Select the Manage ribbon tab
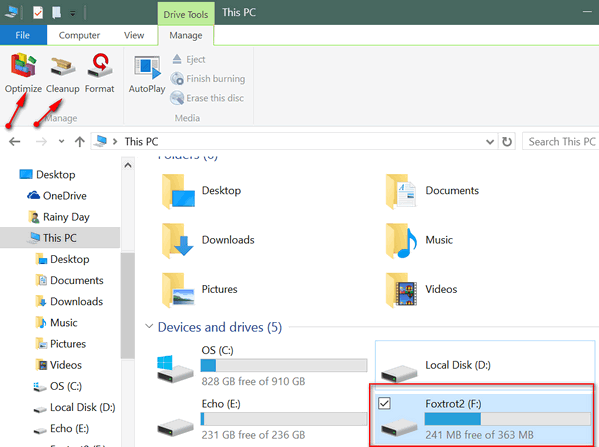The image size is (599, 447). (186, 35)
